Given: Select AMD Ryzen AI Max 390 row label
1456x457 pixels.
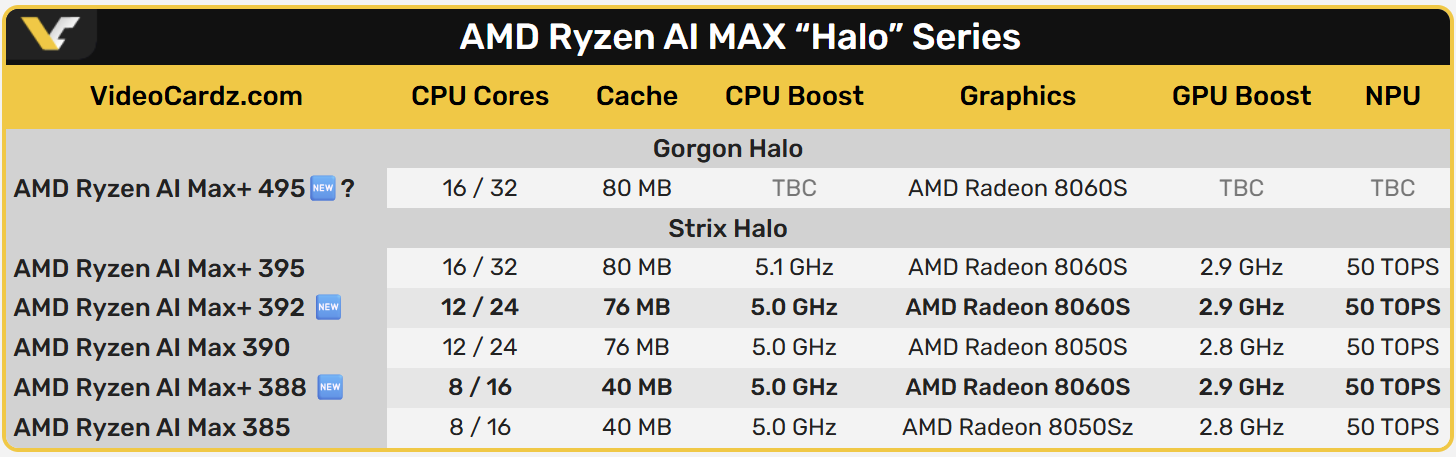Looking at the screenshot, I should [152, 348].
